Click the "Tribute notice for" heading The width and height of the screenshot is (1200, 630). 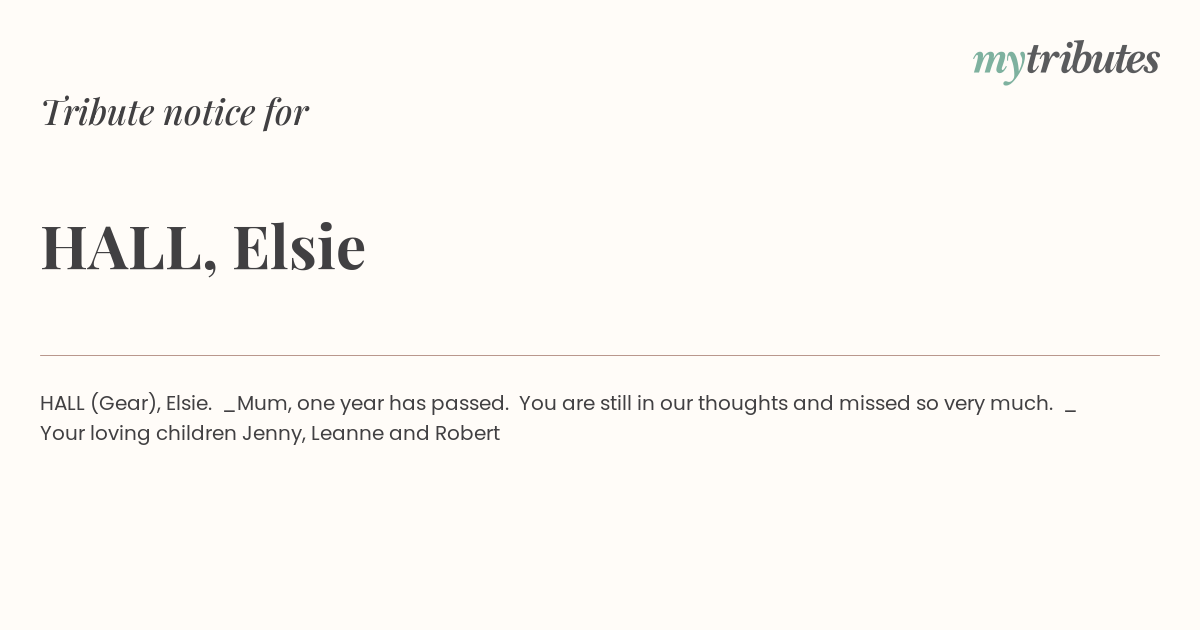(x=174, y=112)
